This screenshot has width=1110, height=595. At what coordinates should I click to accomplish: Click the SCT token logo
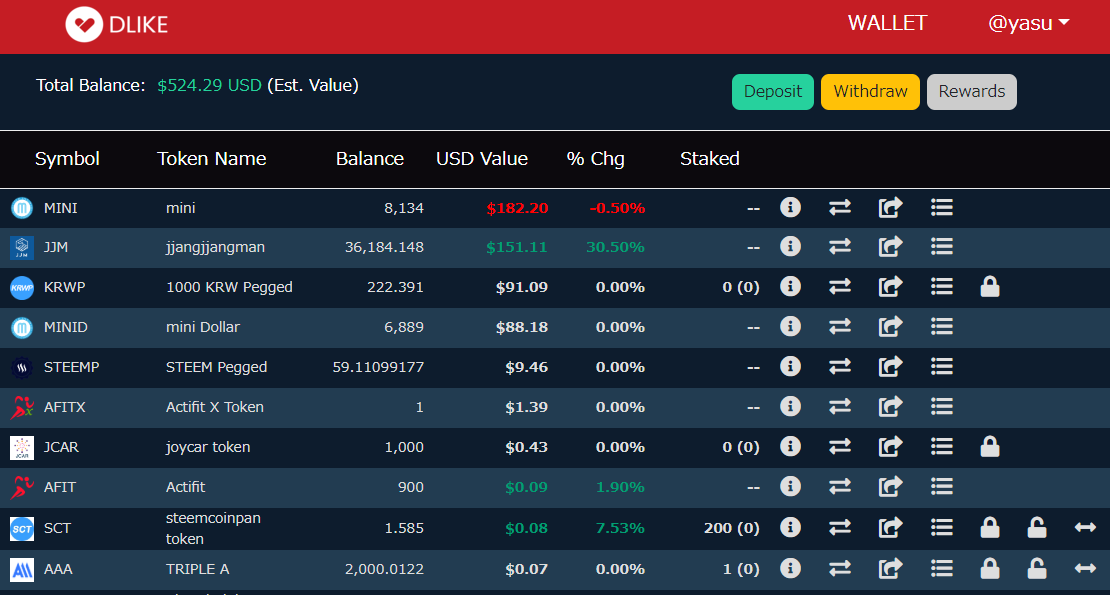22,528
